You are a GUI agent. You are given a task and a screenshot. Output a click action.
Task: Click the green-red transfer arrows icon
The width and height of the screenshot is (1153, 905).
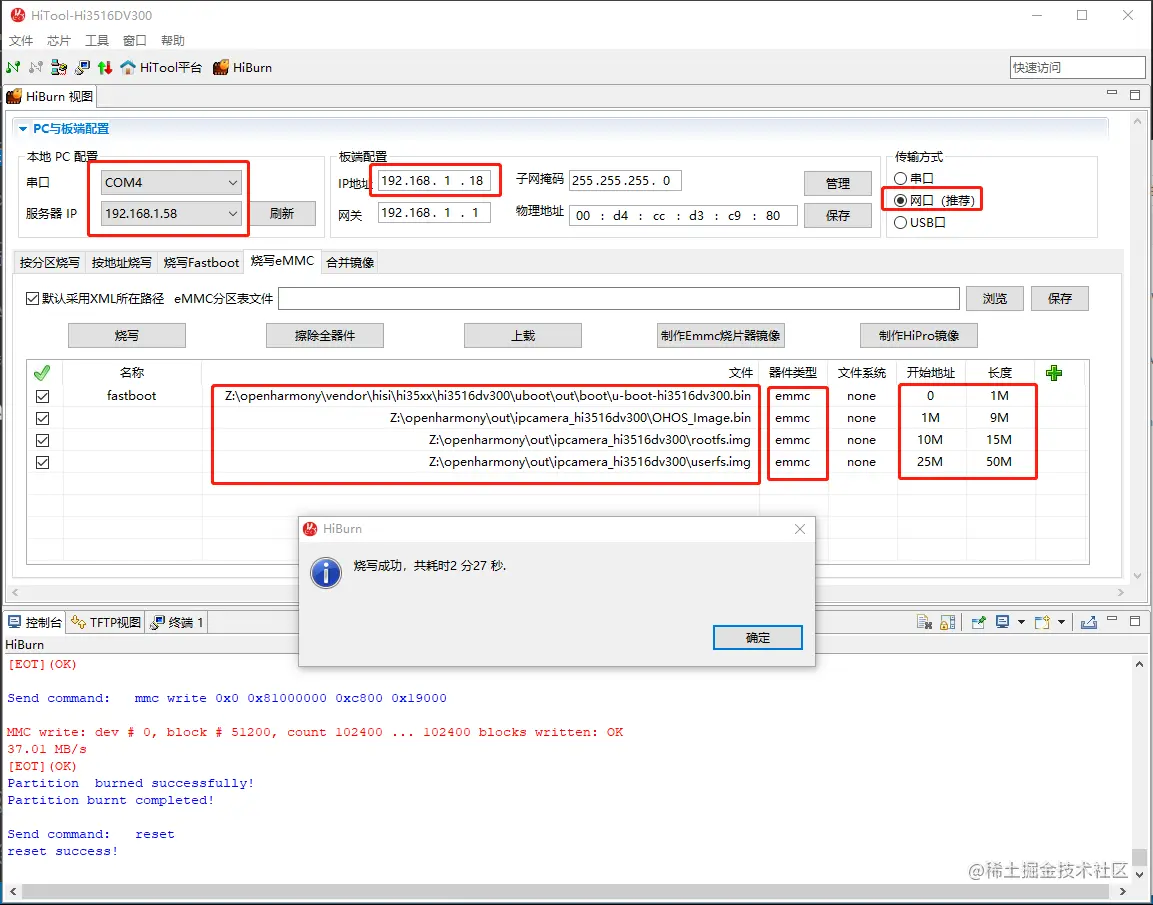[104, 68]
